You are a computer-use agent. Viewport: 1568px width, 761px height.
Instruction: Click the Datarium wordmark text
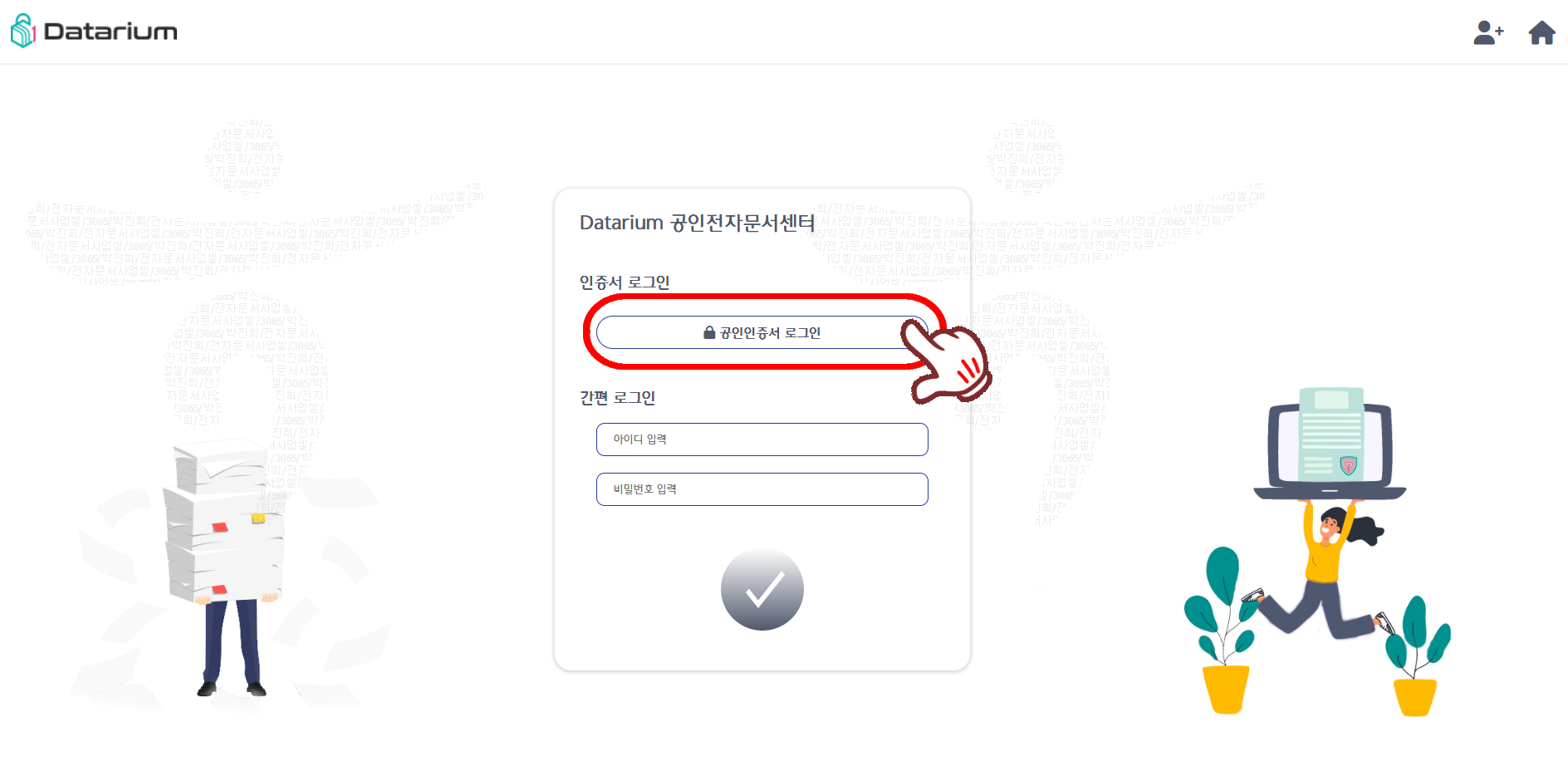(x=110, y=32)
